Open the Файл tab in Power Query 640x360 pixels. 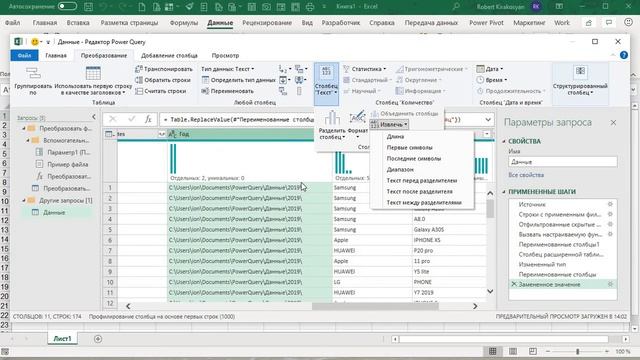24,55
